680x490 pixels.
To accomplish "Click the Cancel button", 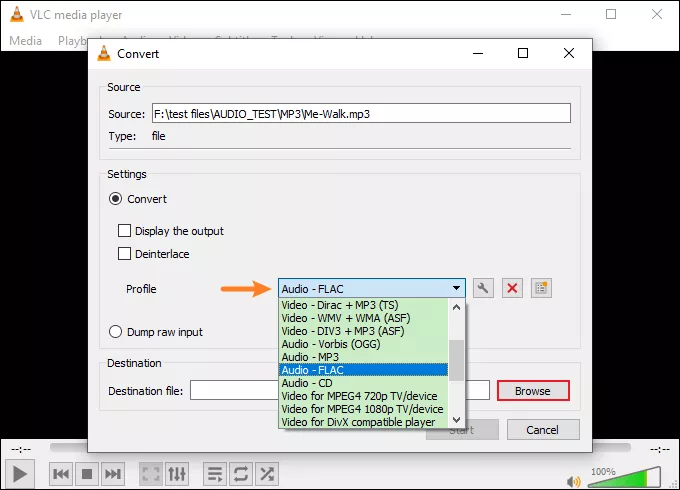I will click(543, 430).
